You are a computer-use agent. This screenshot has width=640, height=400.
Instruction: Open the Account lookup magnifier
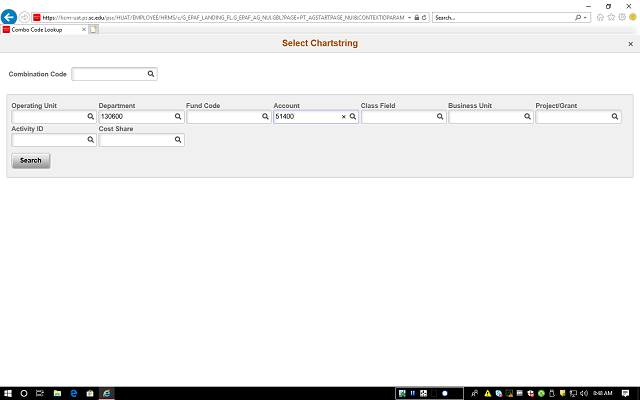point(353,116)
